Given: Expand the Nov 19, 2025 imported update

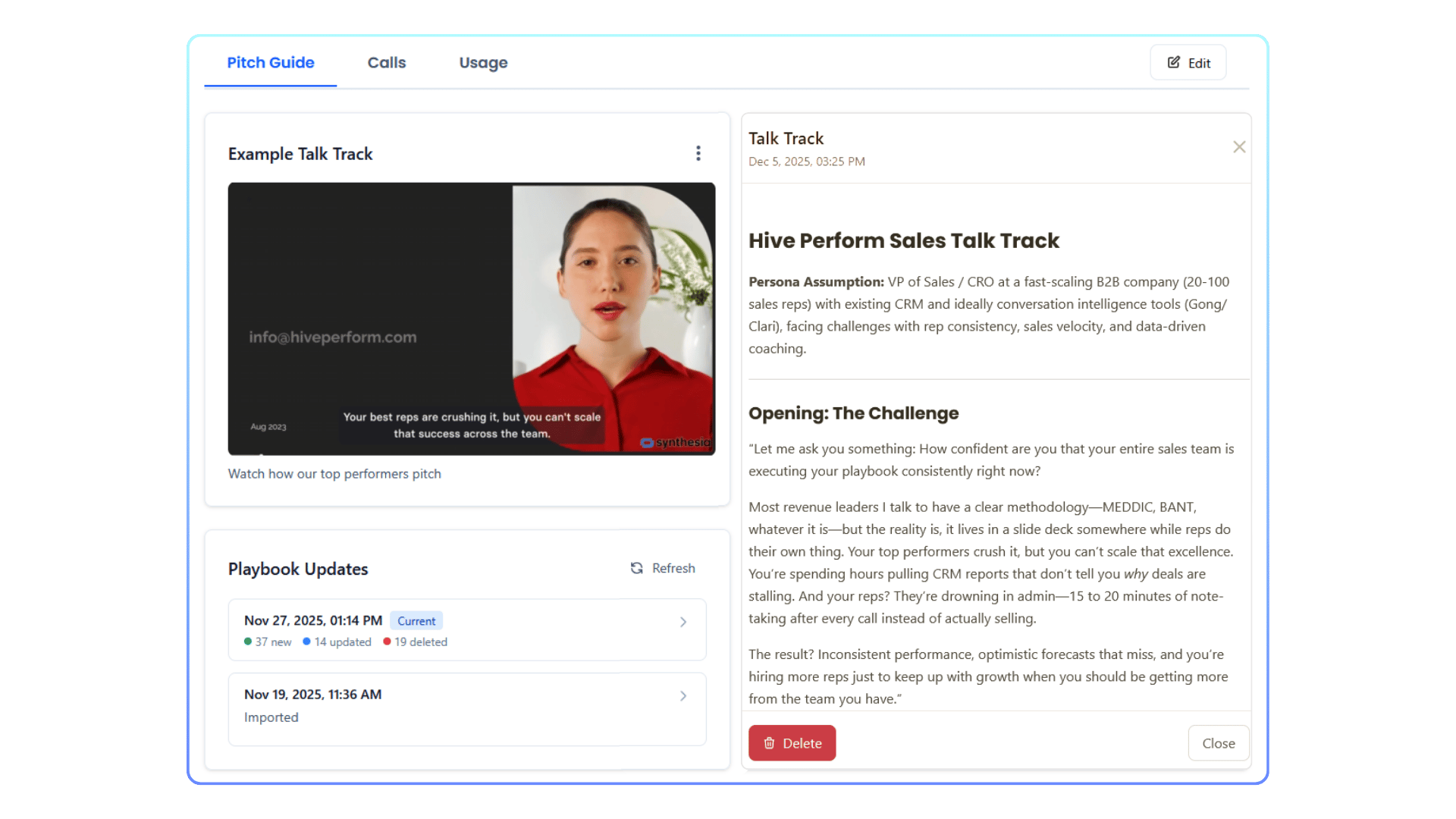Looking at the screenshot, I should [x=467, y=708].
